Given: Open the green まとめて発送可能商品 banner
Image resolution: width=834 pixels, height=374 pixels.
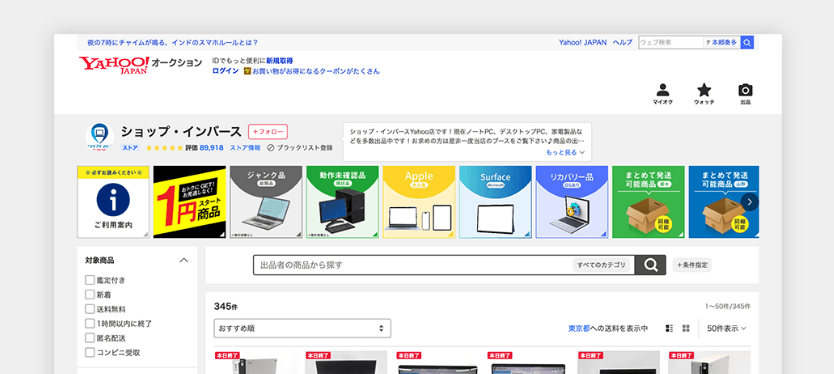Looking at the screenshot, I should pos(648,202).
